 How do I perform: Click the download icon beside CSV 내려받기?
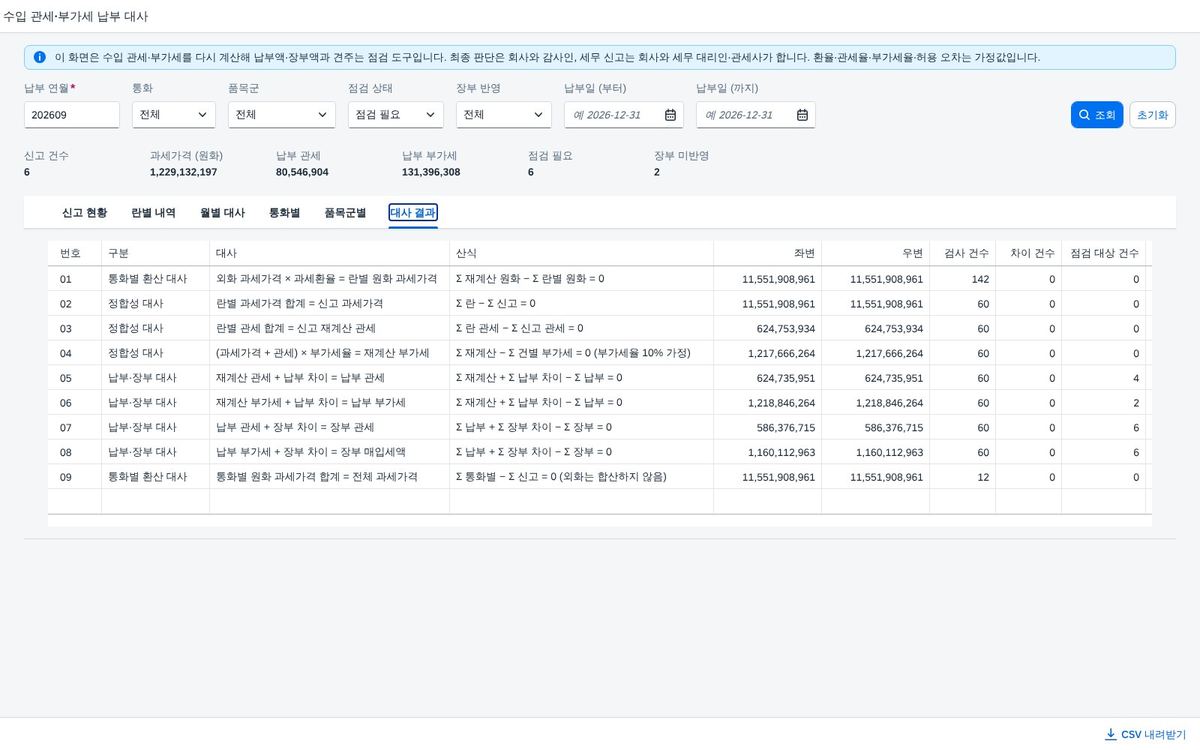(1110, 734)
